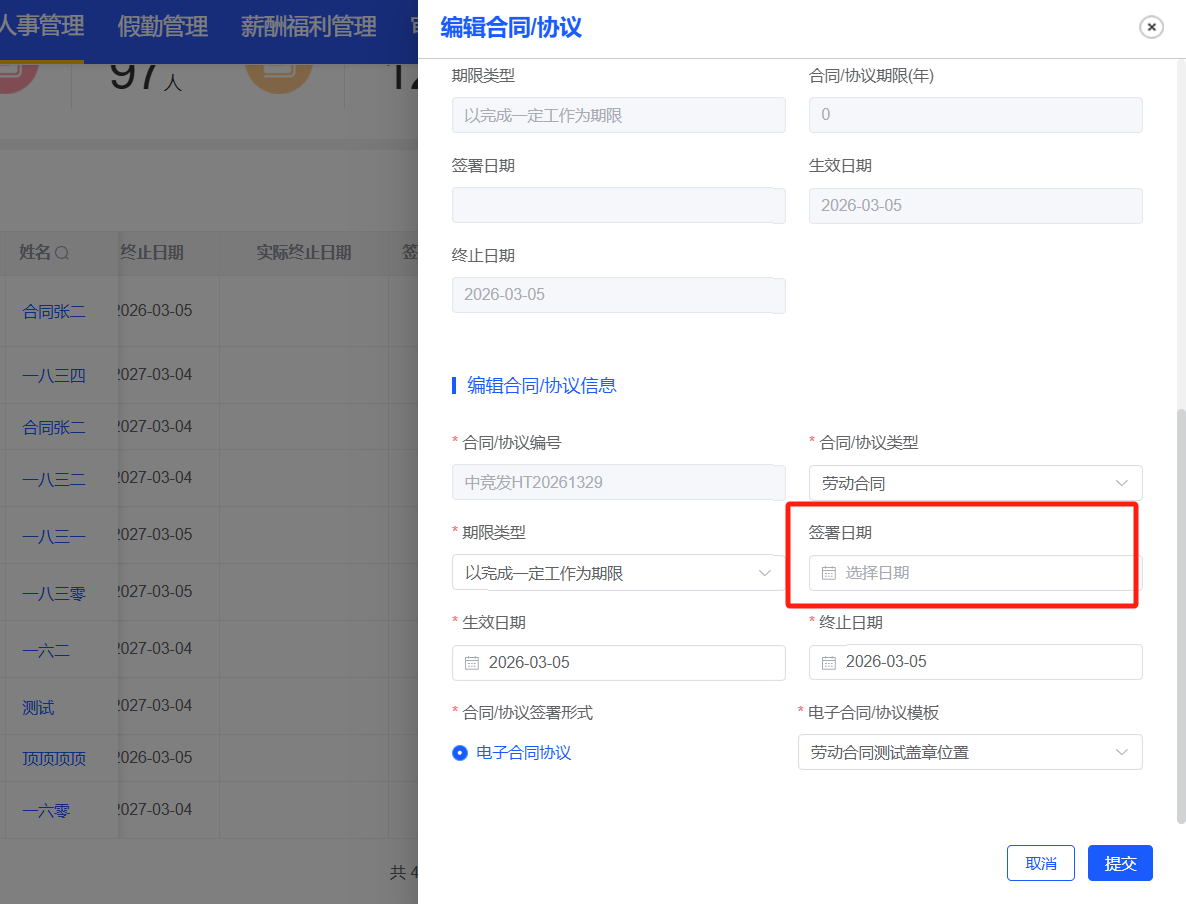Open employee link 一八三一
1186x904 pixels.
[54, 536]
